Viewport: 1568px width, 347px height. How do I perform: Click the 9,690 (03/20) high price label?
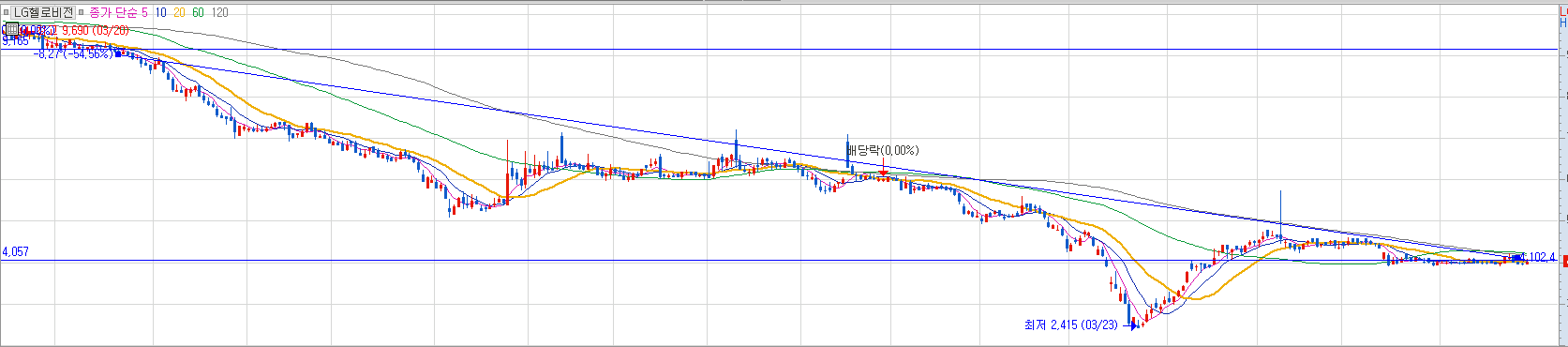tap(96, 30)
